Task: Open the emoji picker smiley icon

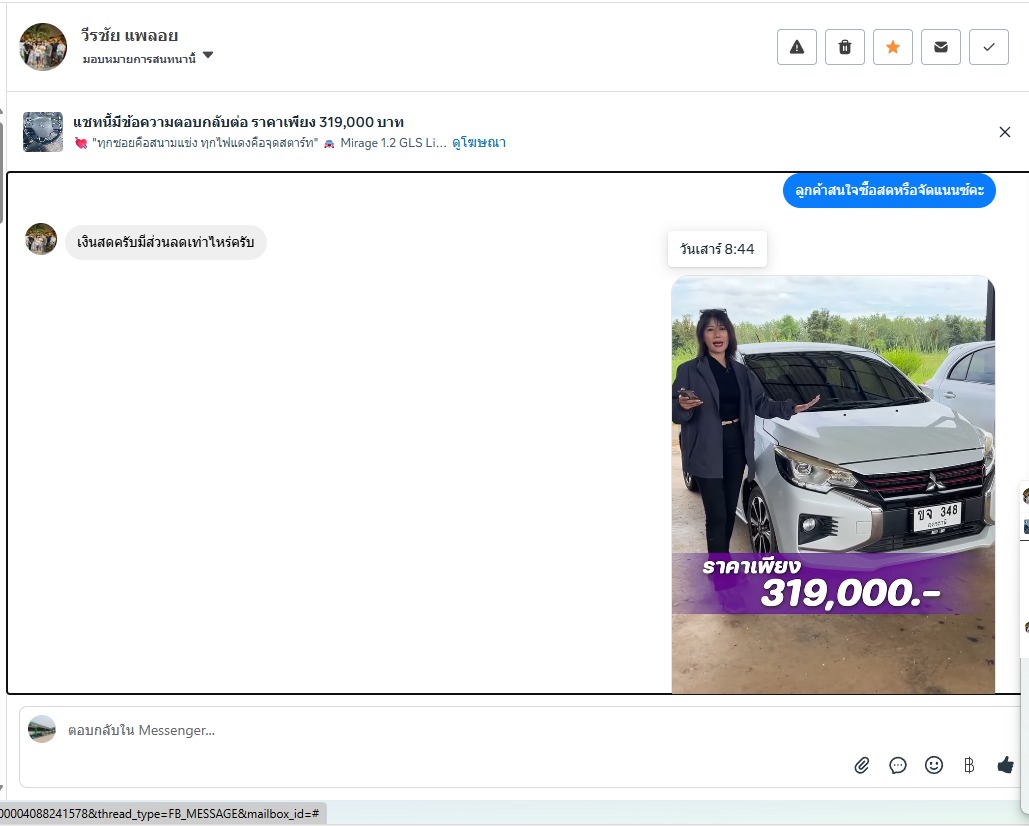Action: 934,765
